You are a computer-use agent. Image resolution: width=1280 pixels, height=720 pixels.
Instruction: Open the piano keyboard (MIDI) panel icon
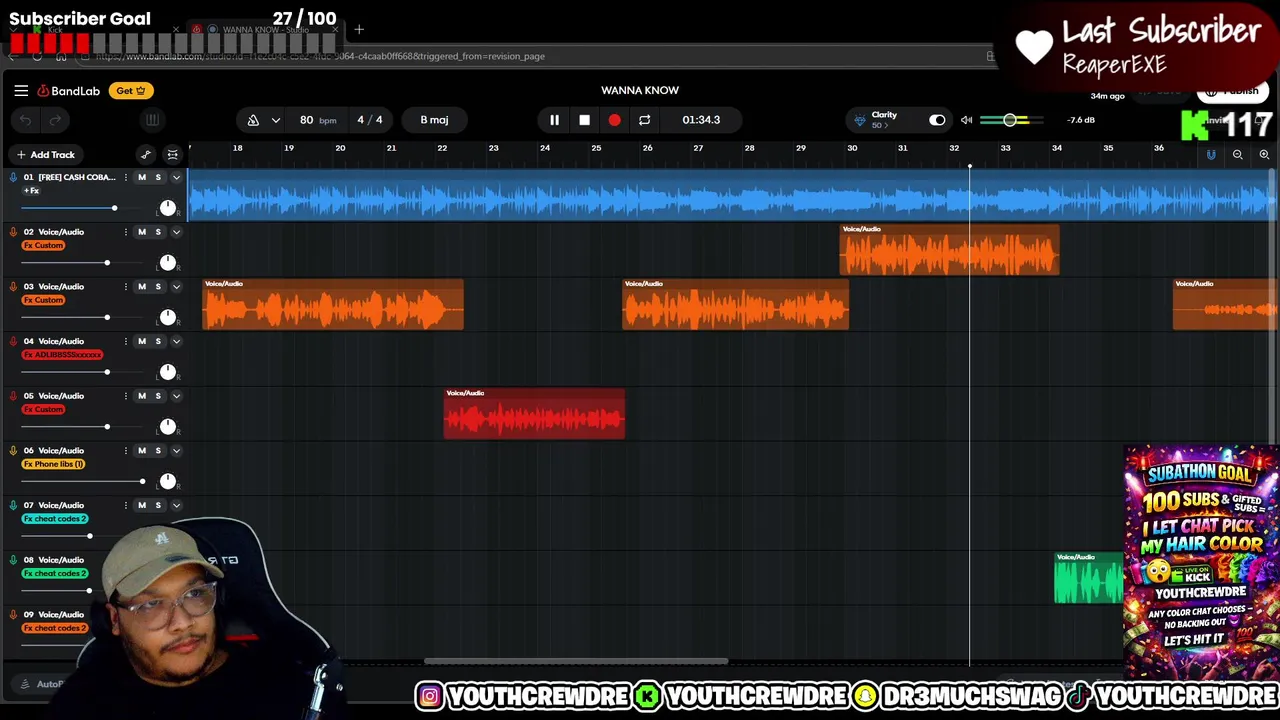point(152,120)
